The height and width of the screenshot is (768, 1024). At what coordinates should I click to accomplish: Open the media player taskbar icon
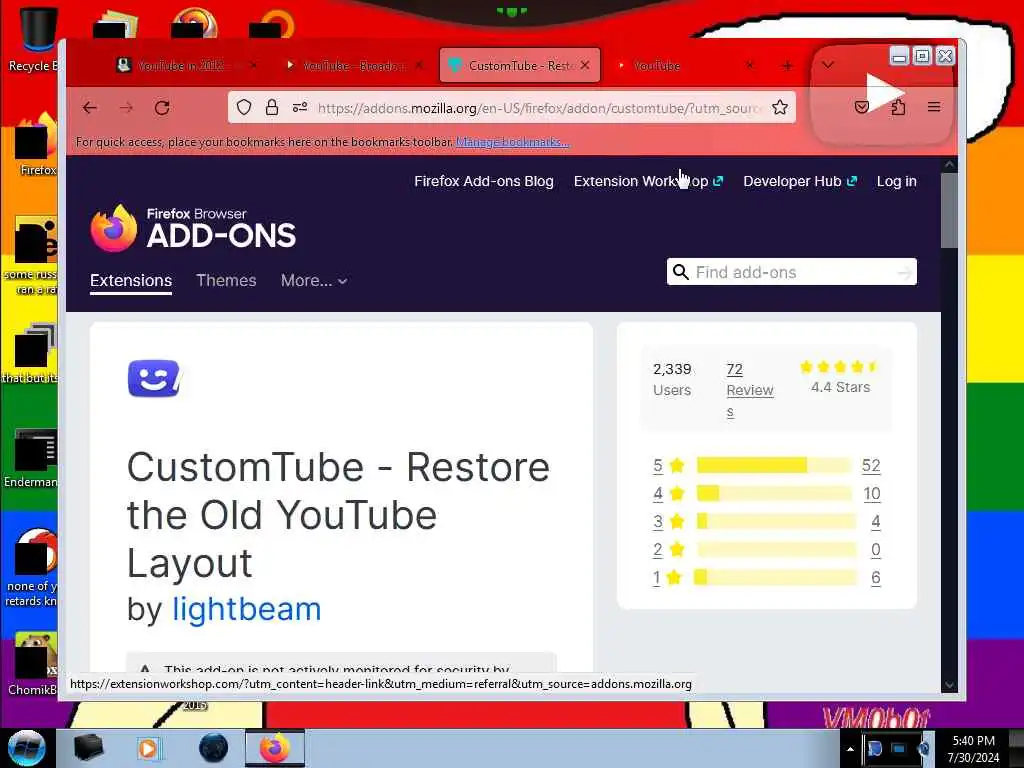(x=148, y=748)
